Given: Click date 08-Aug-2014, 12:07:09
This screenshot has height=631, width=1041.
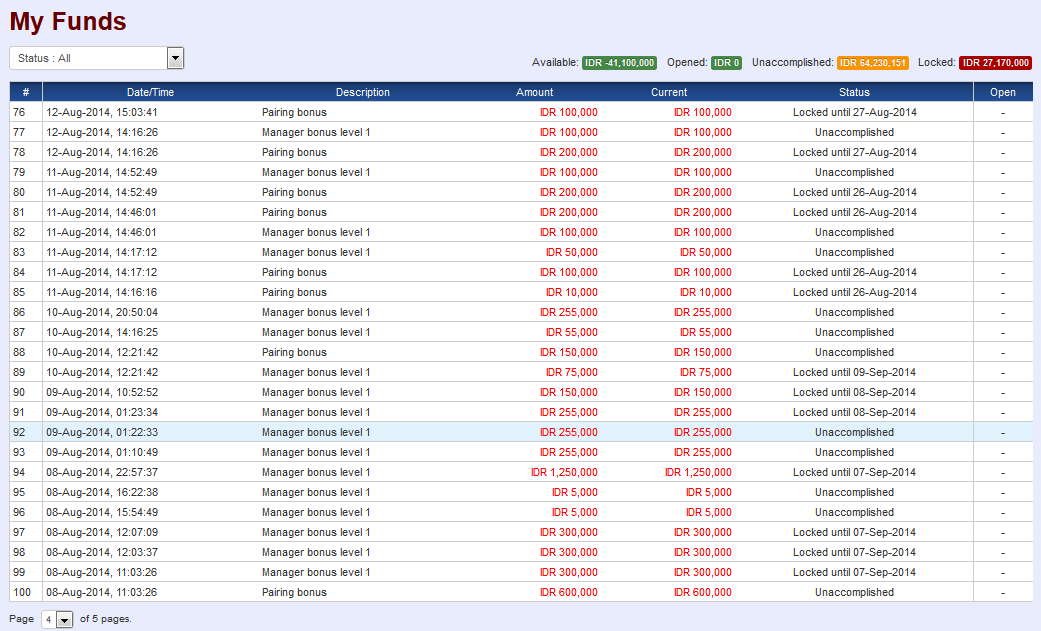Looking at the screenshot, I should pos(102,532).
